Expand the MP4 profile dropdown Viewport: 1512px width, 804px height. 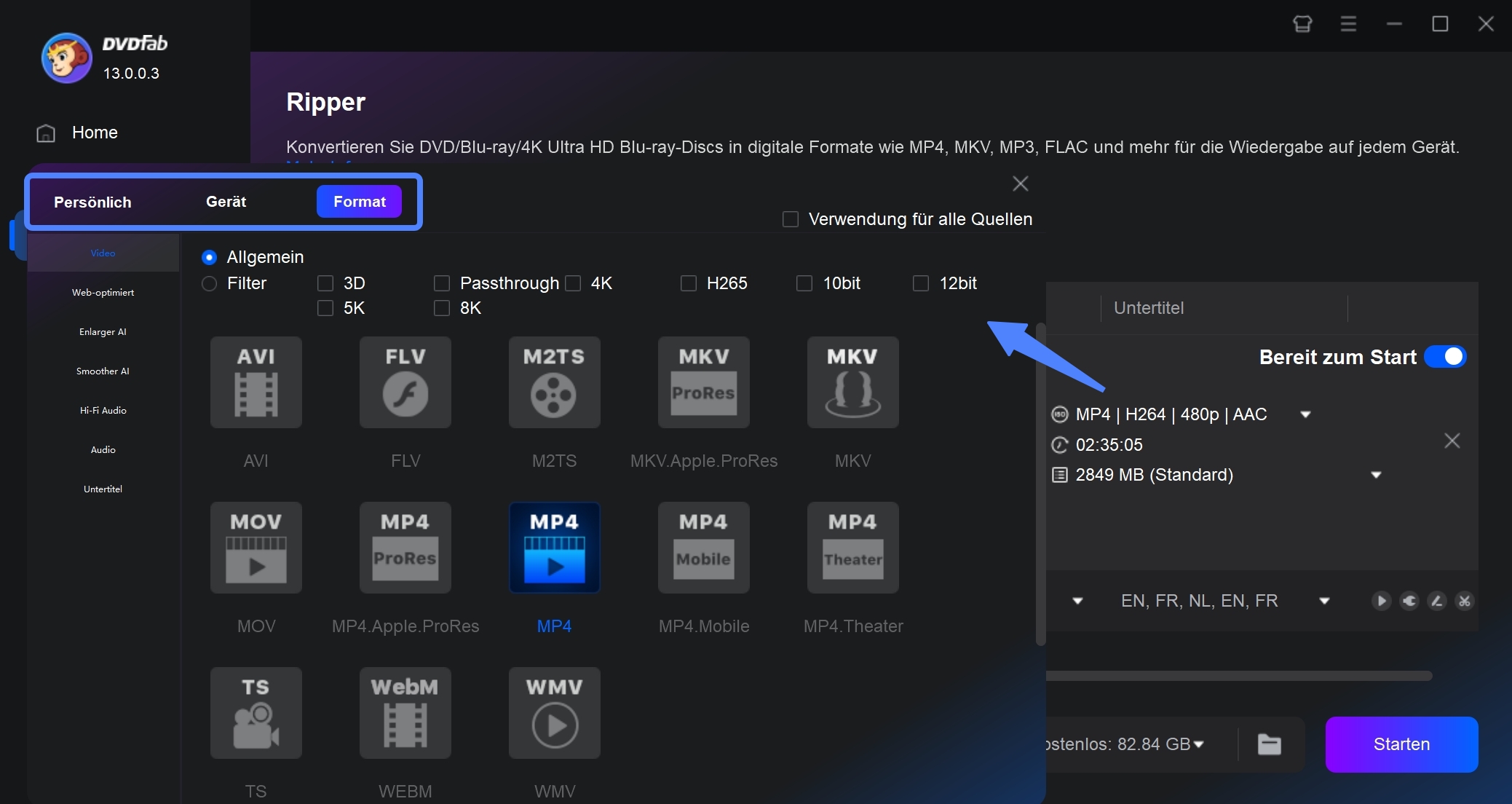pos(1310,414)
